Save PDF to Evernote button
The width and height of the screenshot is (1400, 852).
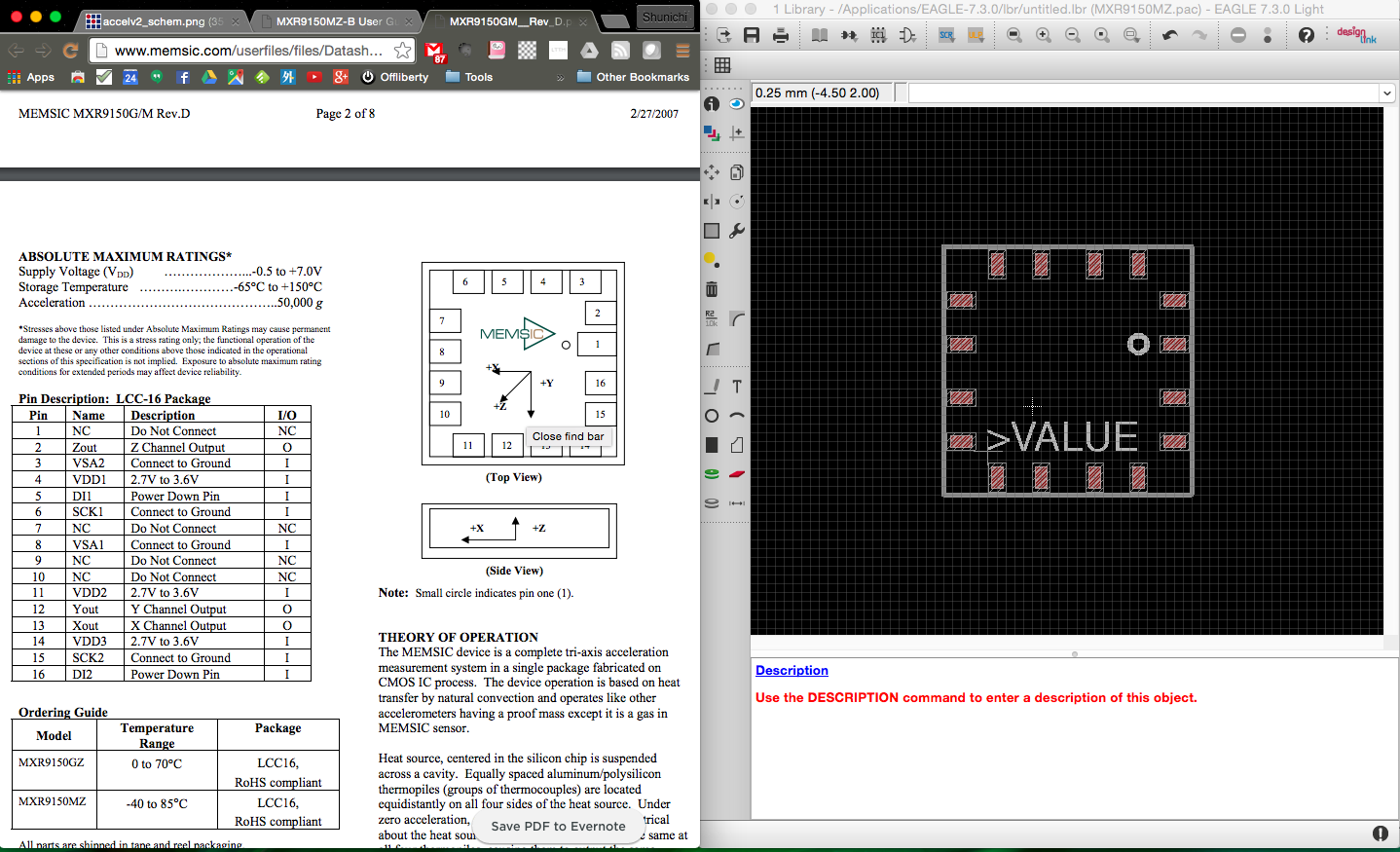pyautogui.click(x=558, y=826)
